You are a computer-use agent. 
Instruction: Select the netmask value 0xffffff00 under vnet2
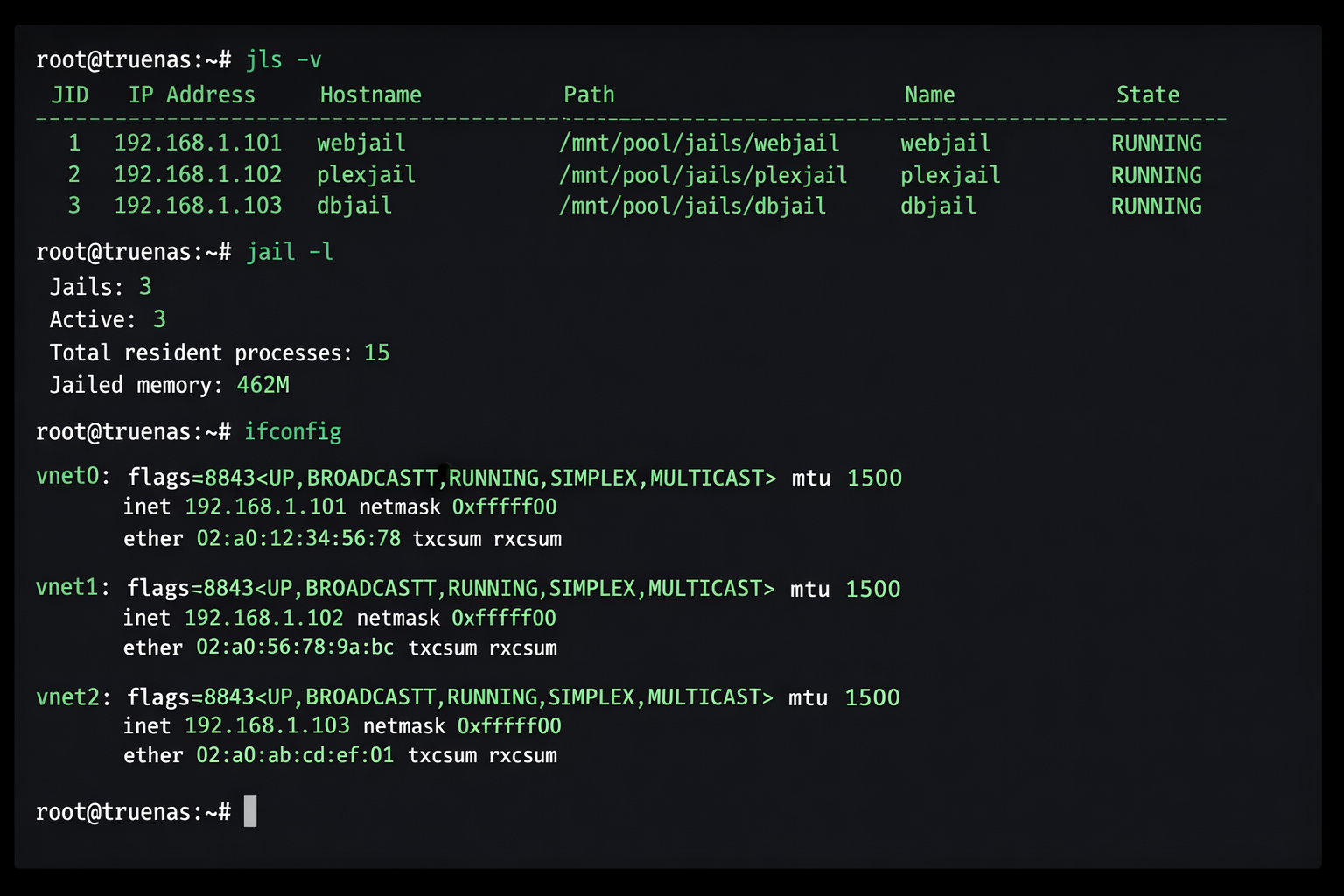[x=509, y=725]
